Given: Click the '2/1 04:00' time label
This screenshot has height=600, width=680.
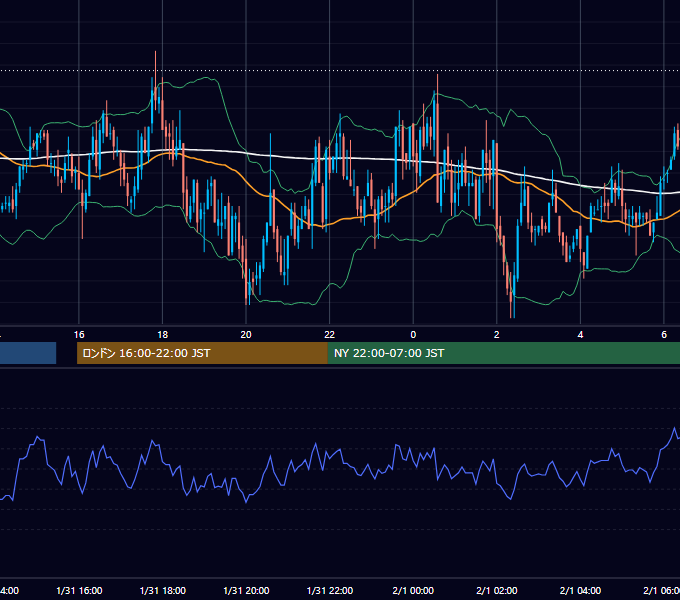Looking at the screenshot, I should pos(580,590).
